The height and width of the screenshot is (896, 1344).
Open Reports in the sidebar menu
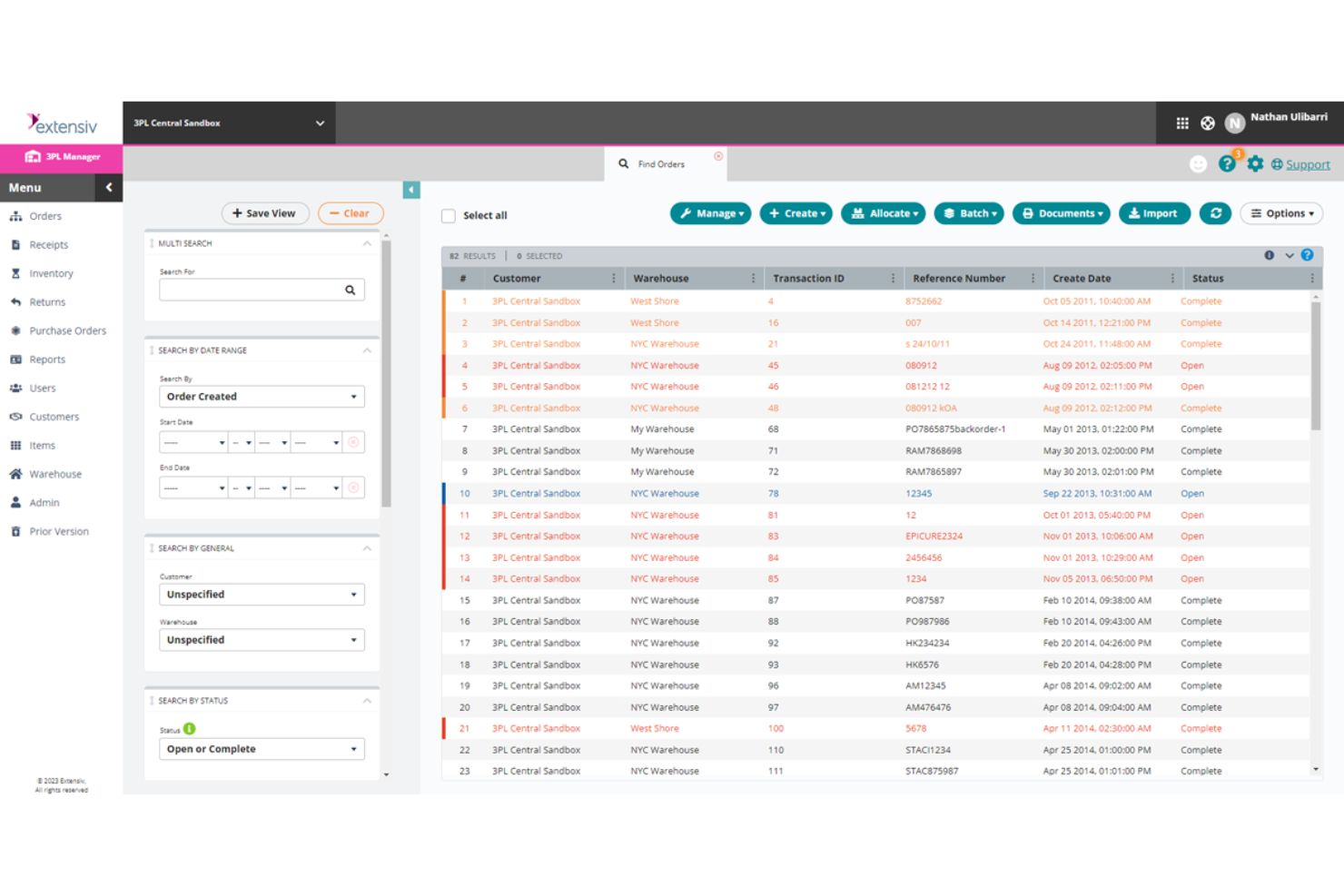tap(47, 359)
